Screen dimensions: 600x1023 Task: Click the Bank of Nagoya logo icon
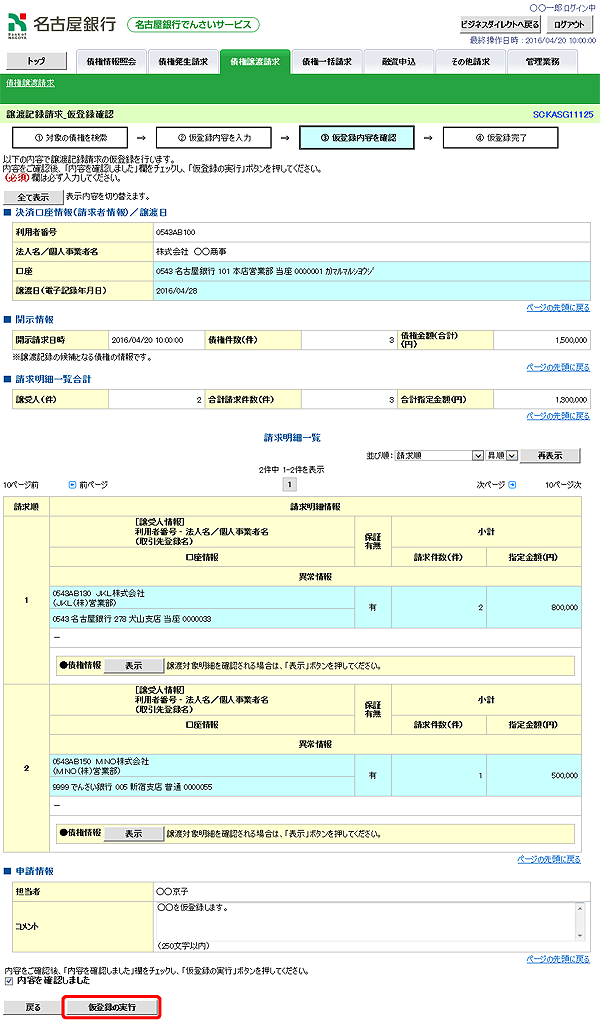point(17,25)
